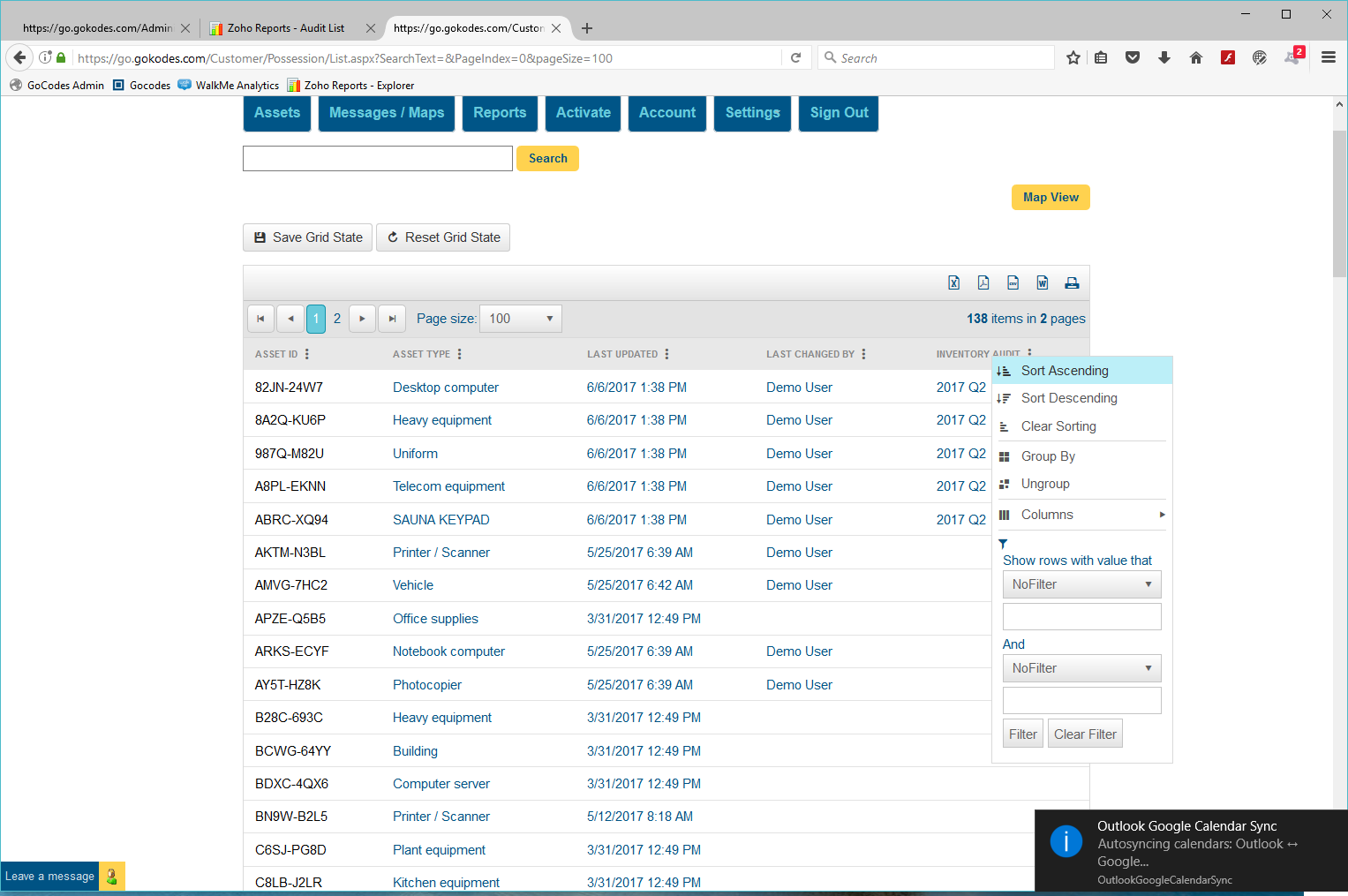Open Reports navigation tab
This screenshot has width=1348, height=896.
500,113
